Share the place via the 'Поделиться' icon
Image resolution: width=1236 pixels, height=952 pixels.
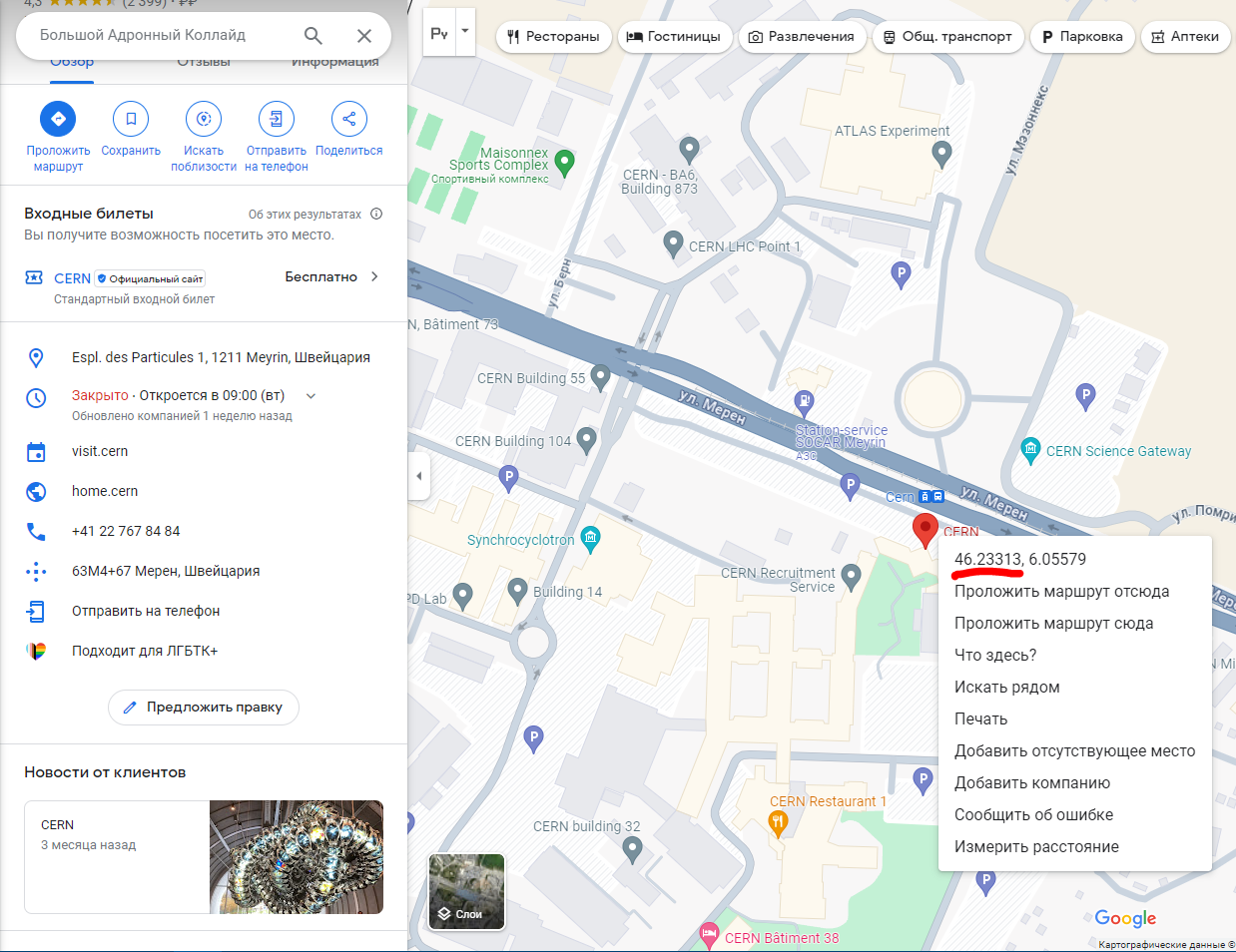point(349,119)
